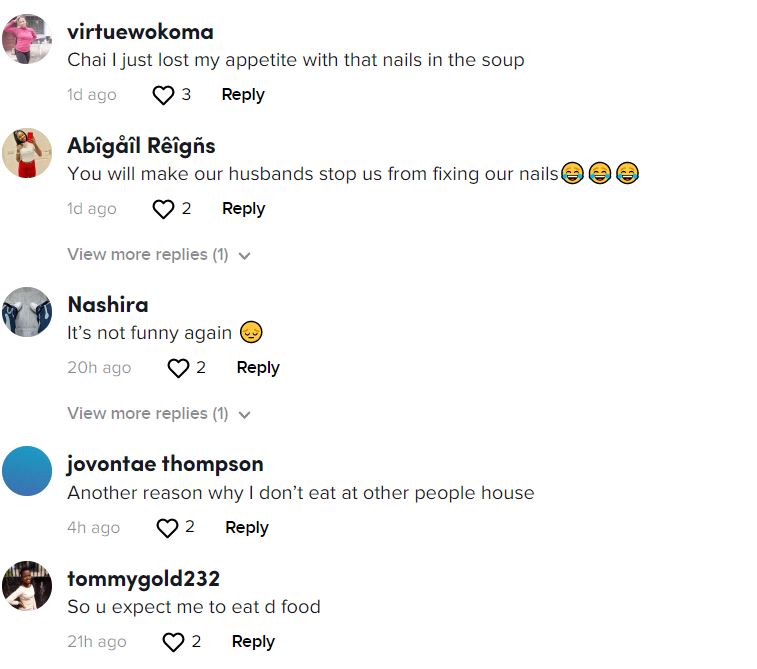
Task: Like tommygold232's comment with the heart icon
Action: (173, 642)
